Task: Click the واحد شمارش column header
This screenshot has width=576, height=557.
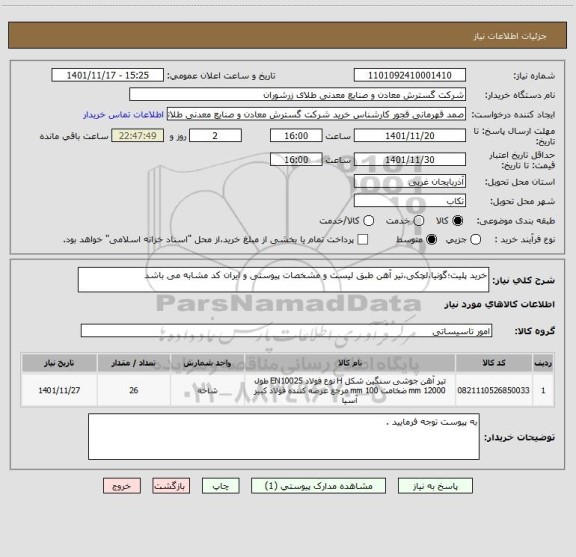Action: coord(208,363)
